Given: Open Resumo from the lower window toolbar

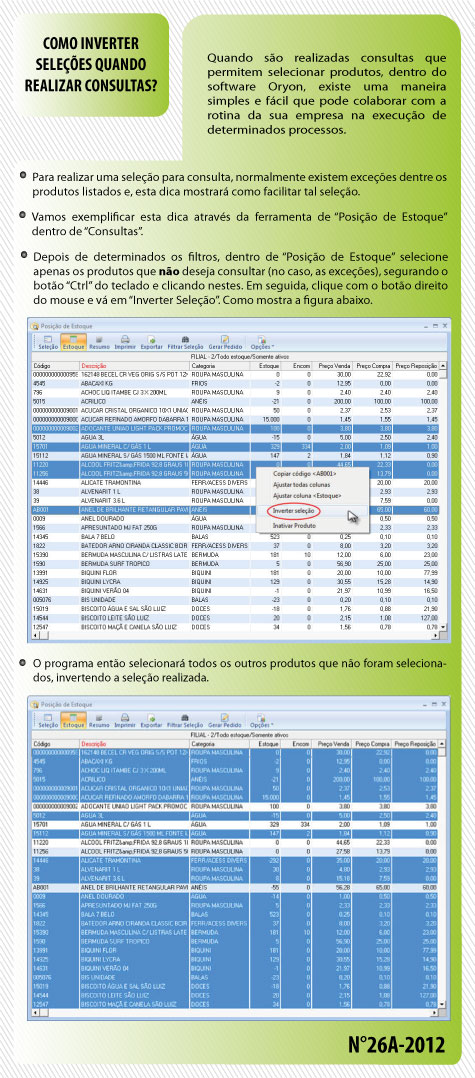Looking at the screenshot, I should [99, 720].
